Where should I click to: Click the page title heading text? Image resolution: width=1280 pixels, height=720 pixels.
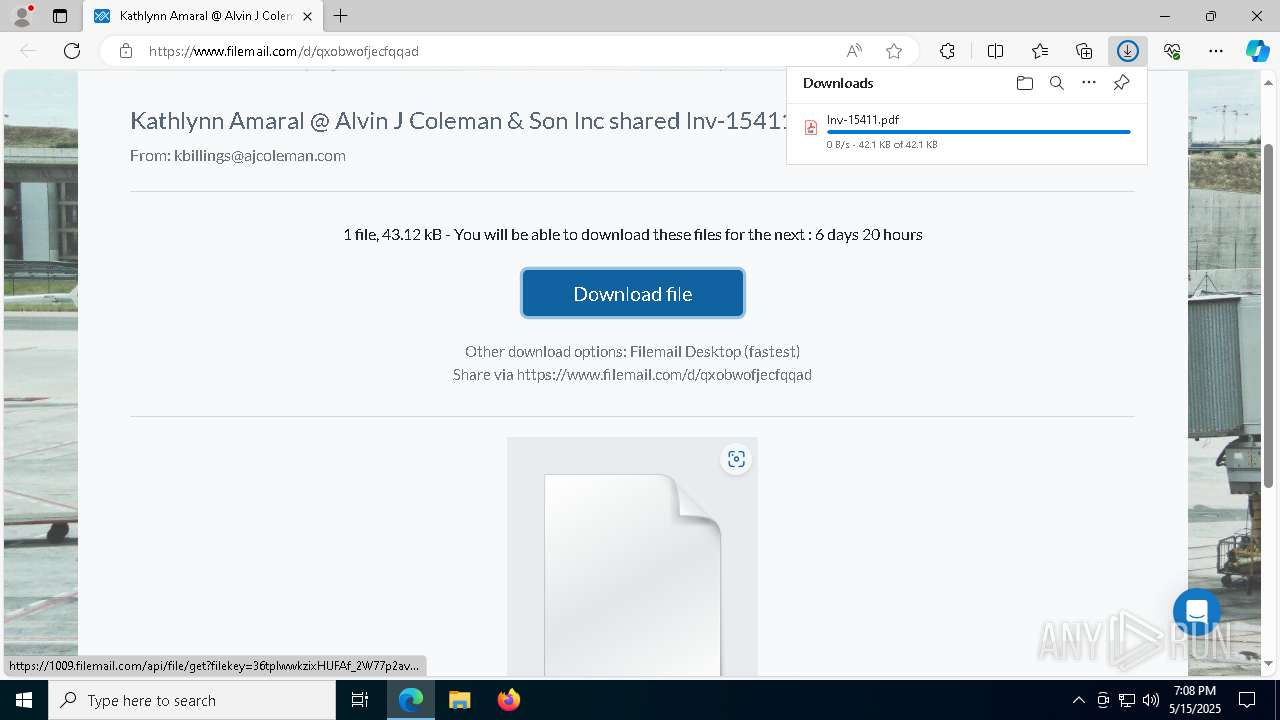pos(458,121)
